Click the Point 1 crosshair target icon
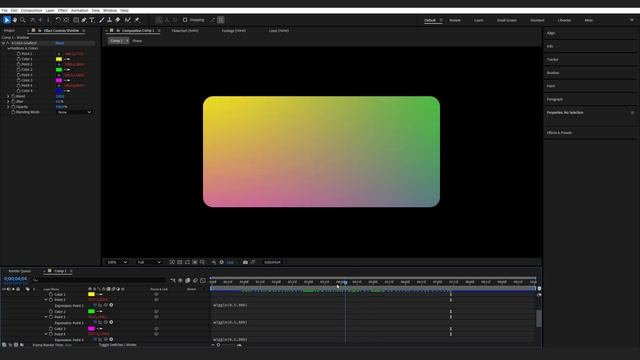Image resolution: width=640 pixels, height=360 pixels. [x=59, y=53]
